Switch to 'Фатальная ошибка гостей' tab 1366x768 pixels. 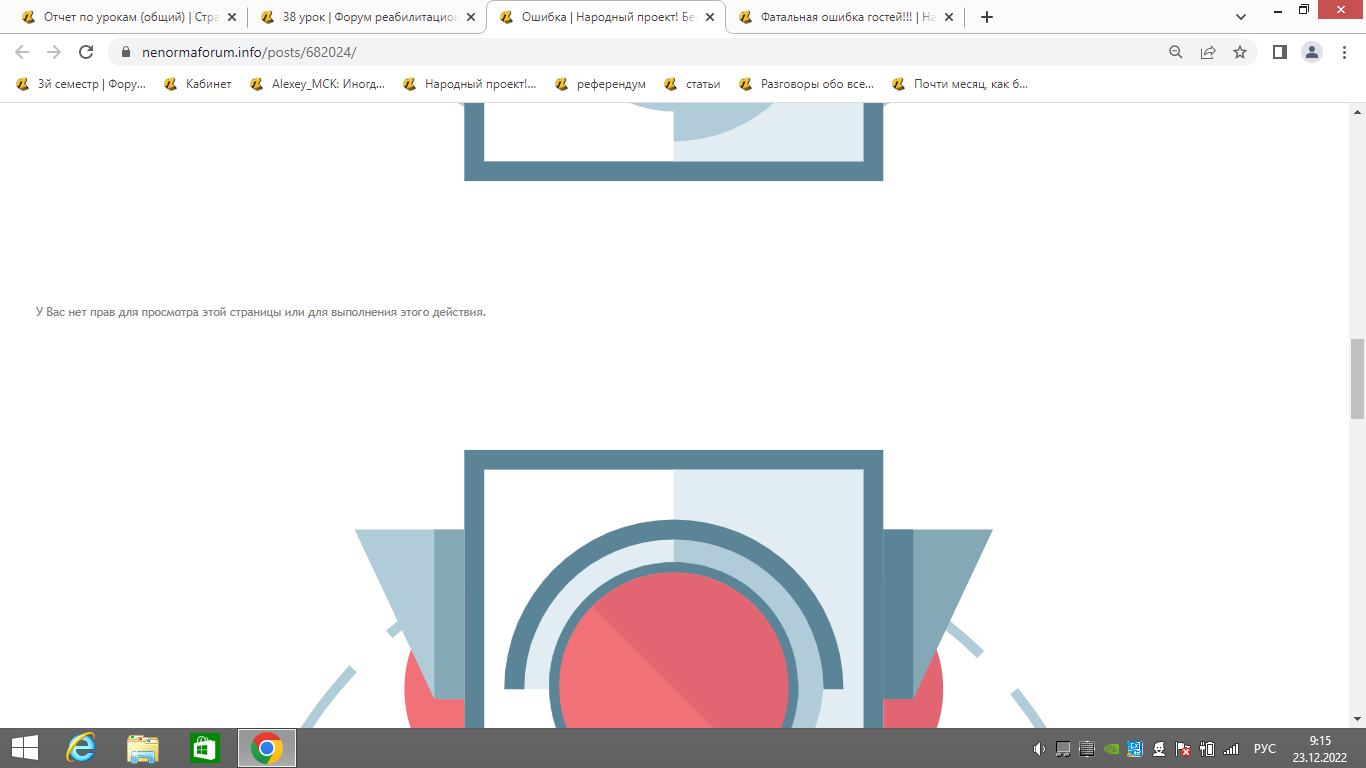click(846, 17)
